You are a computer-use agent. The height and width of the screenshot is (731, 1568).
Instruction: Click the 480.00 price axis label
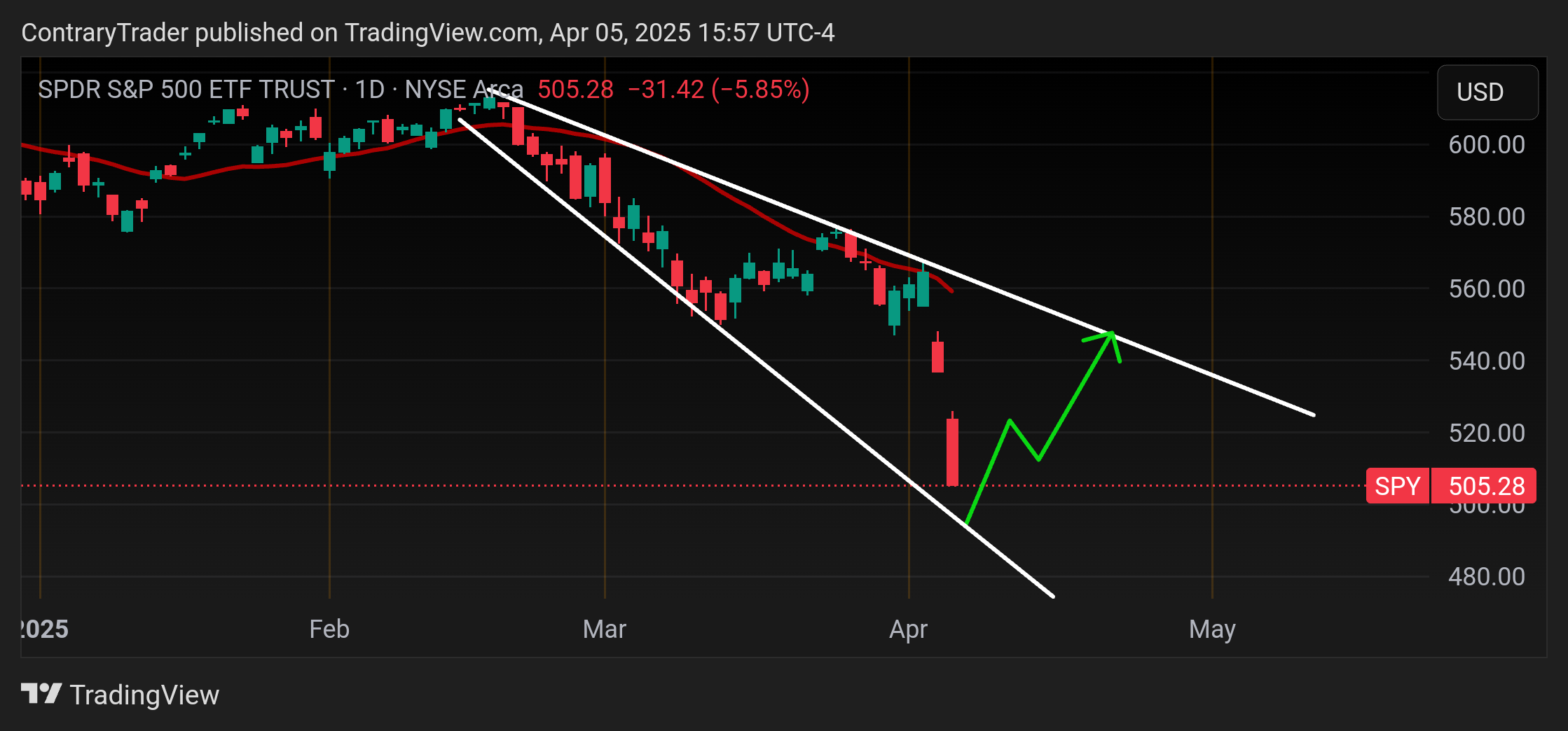point(1487,576)
